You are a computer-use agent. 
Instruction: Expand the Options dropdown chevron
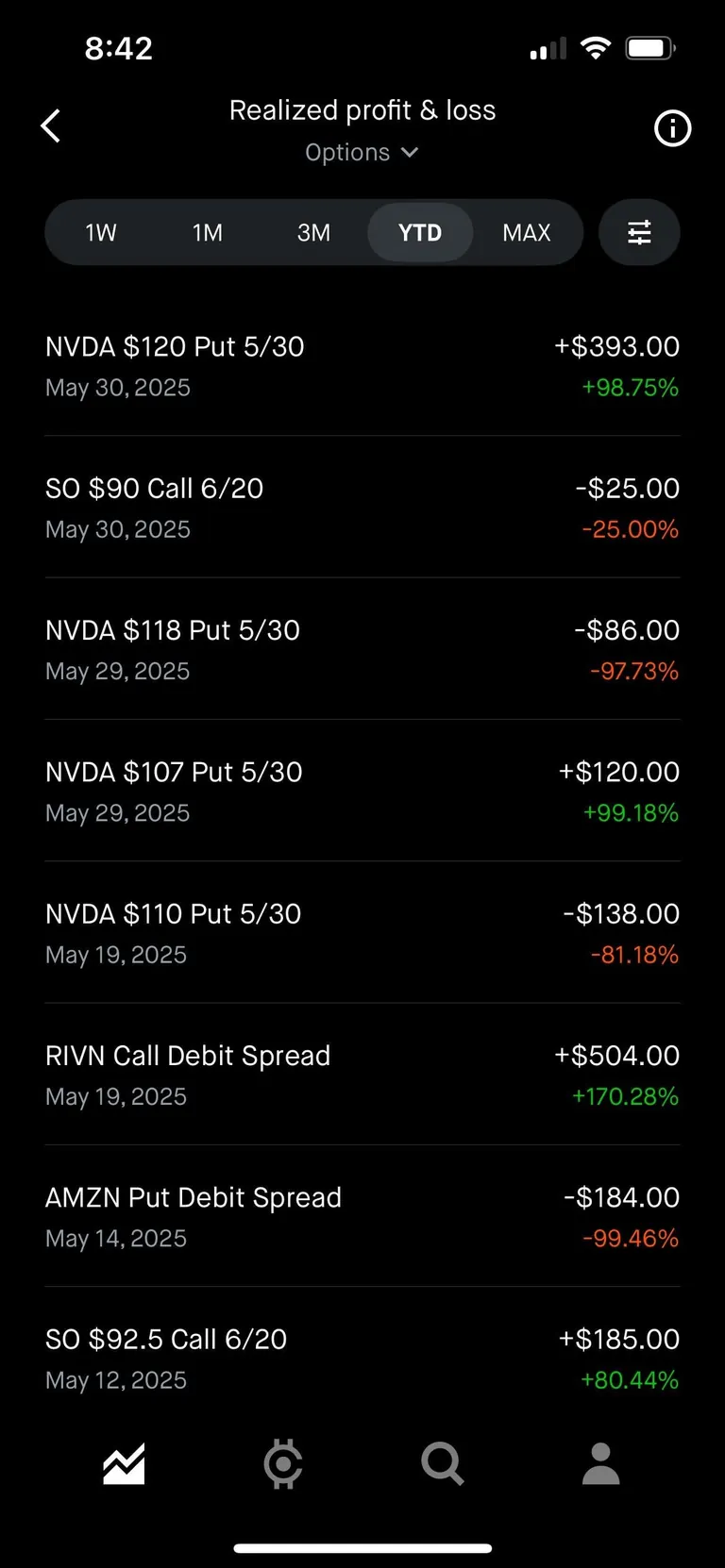tap(410, 153)
